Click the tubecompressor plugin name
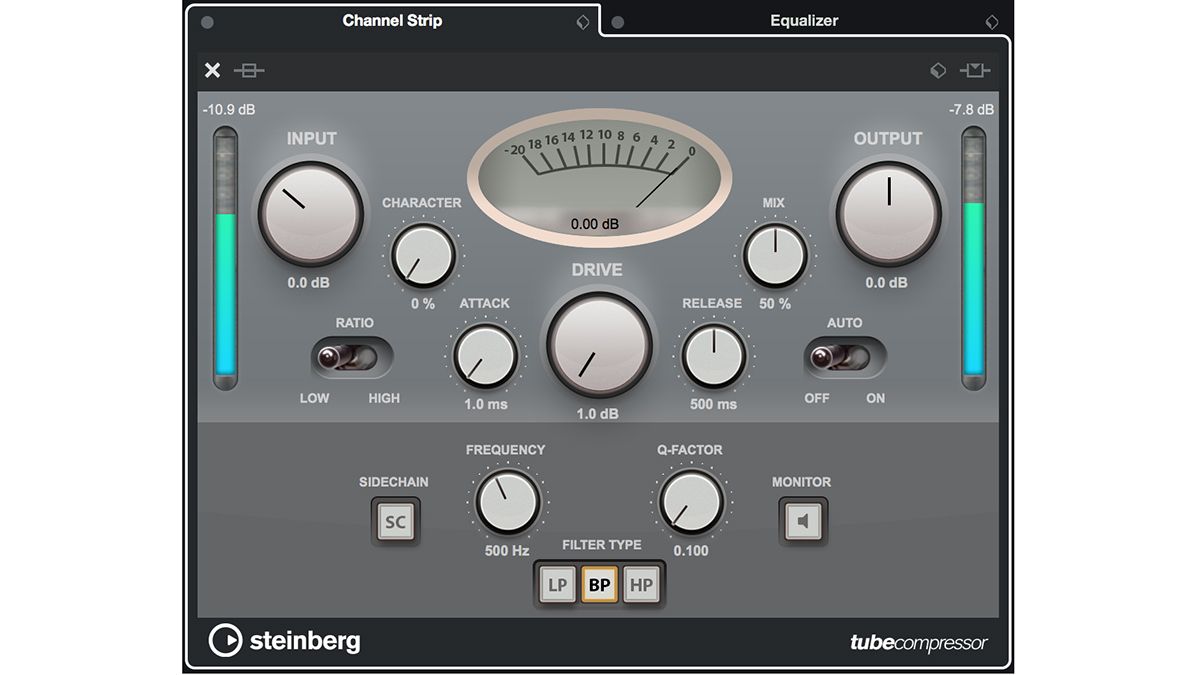 click(x=918, y=643)
